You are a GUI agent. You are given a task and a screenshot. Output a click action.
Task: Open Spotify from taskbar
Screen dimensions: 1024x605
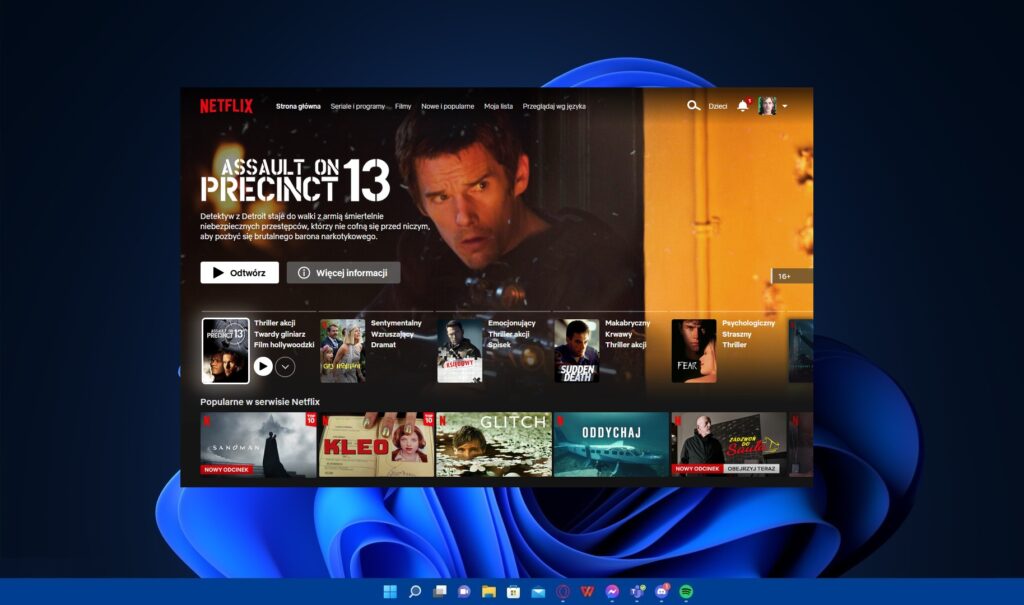coord(686,591)
